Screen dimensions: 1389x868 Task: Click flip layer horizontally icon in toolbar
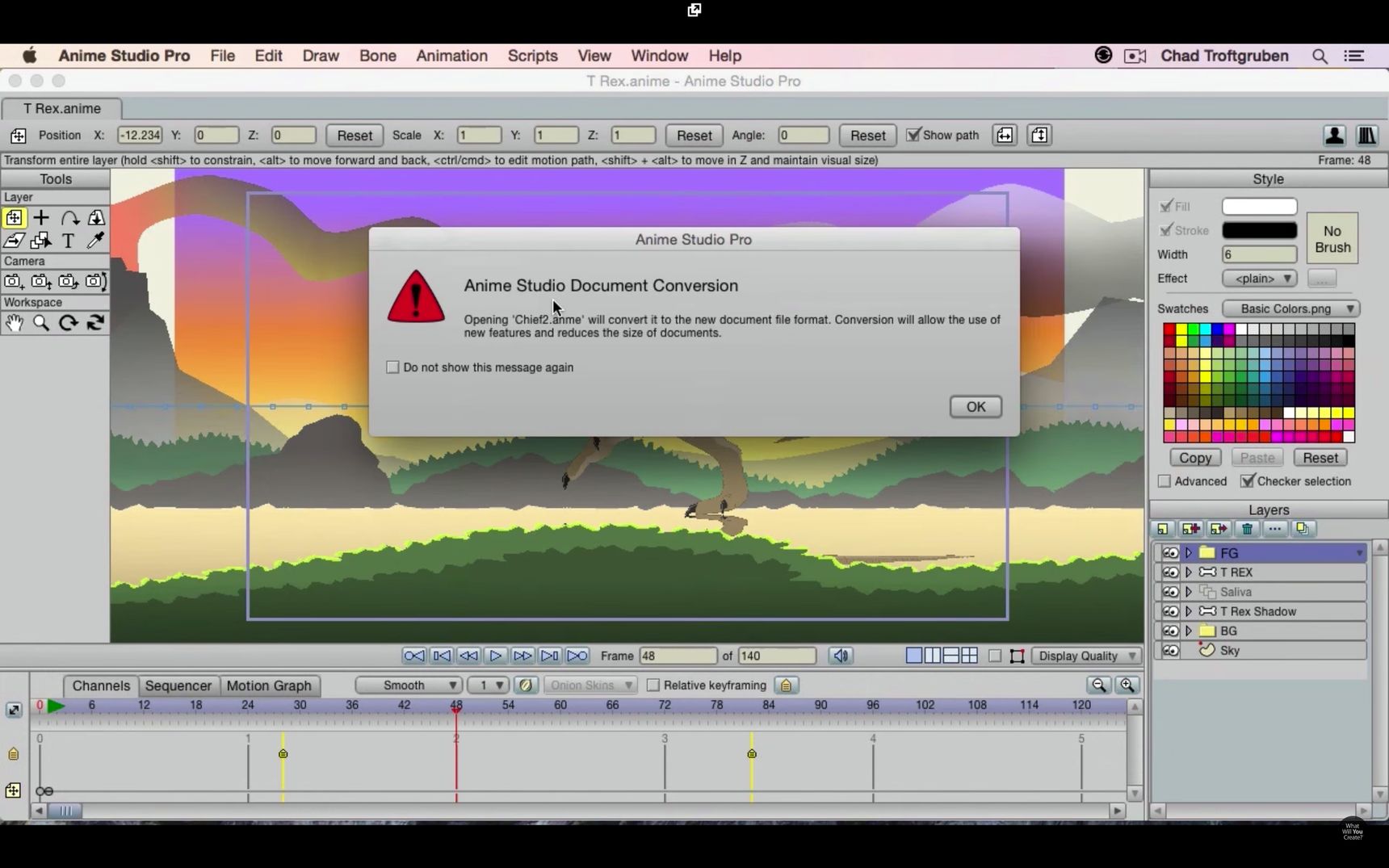click(x=1005, y=136)
